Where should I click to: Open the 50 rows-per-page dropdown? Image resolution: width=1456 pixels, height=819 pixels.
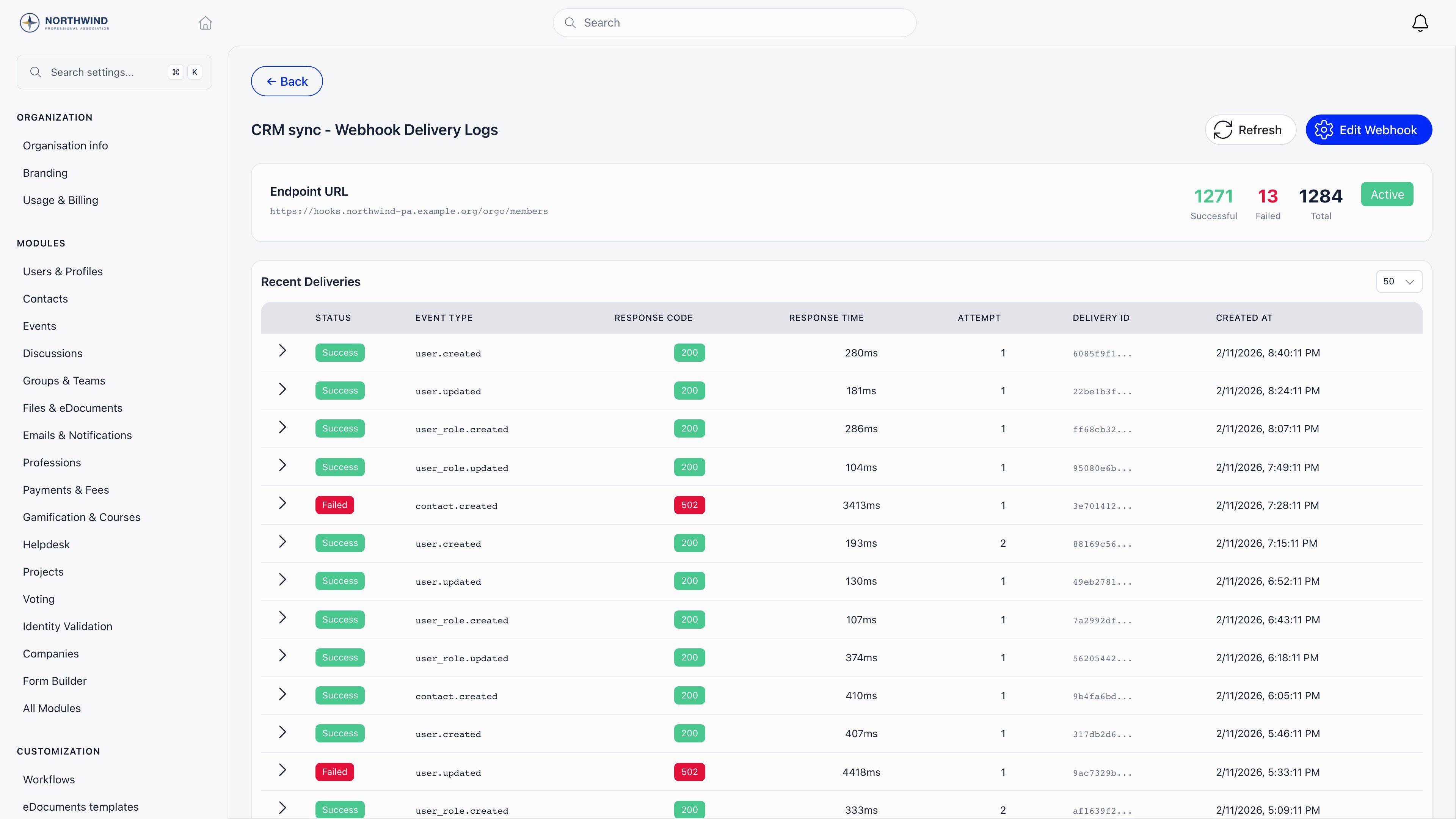click(x=1399, y=281)
